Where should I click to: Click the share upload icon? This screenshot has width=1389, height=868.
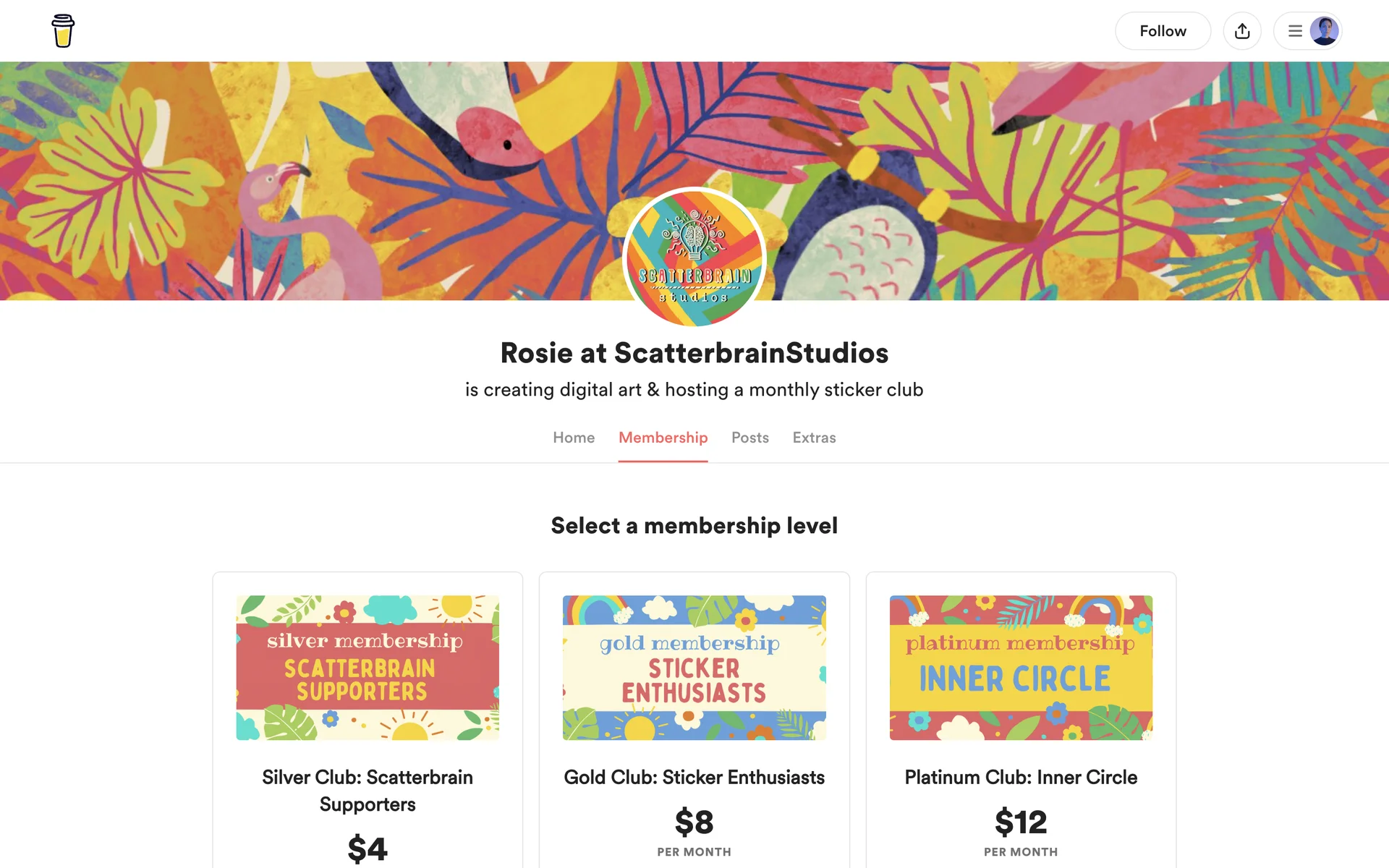pos(1241,31)
